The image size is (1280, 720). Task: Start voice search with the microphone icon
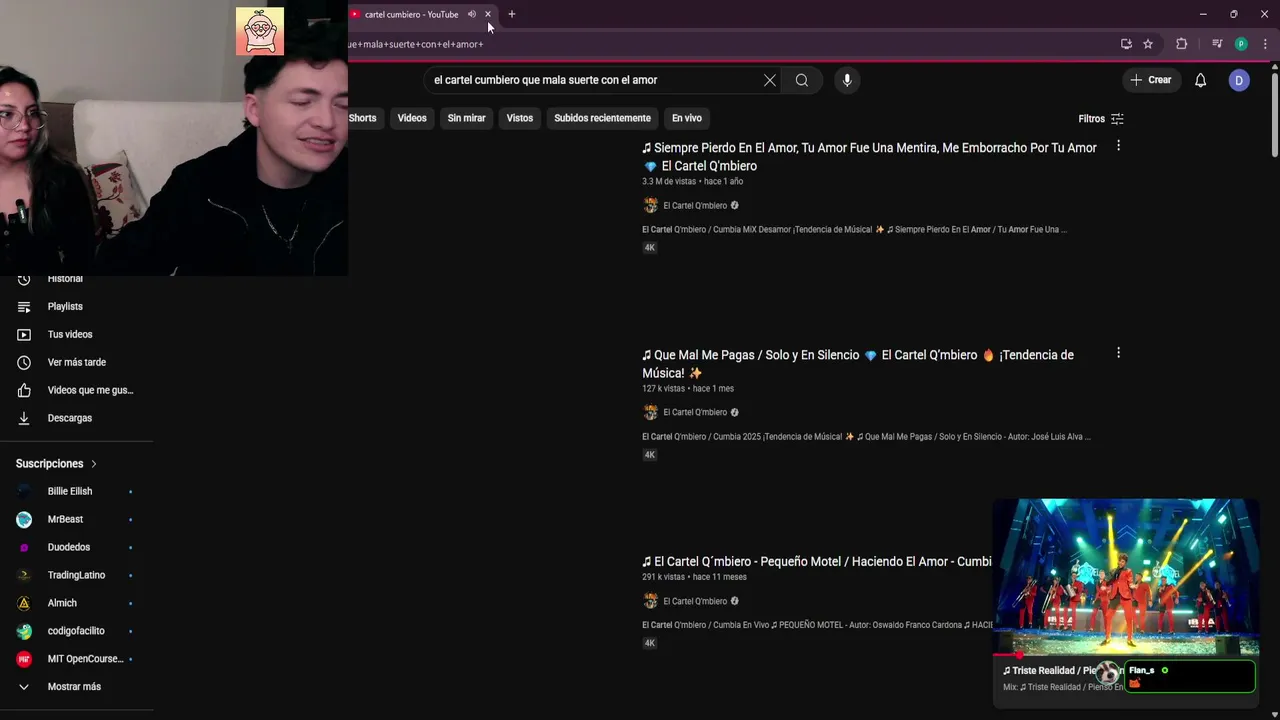[x=847, y=80]
